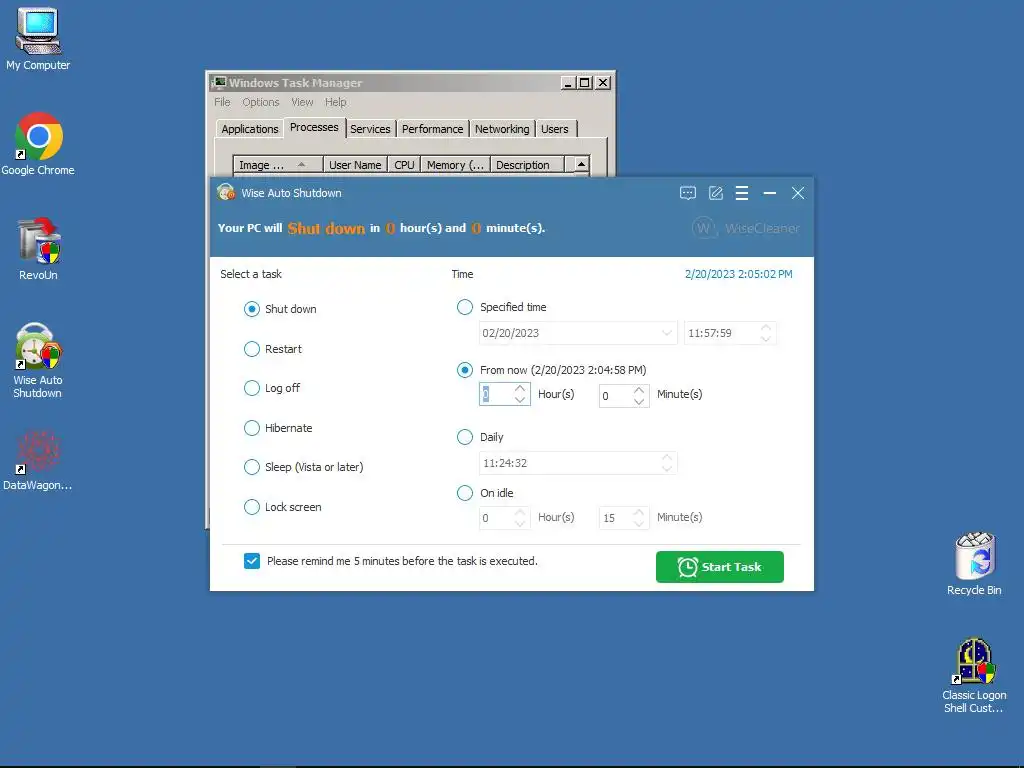Sort by User Name column in Task Manager
Viewport: 1024px width, 768px height.
(355, 165)
